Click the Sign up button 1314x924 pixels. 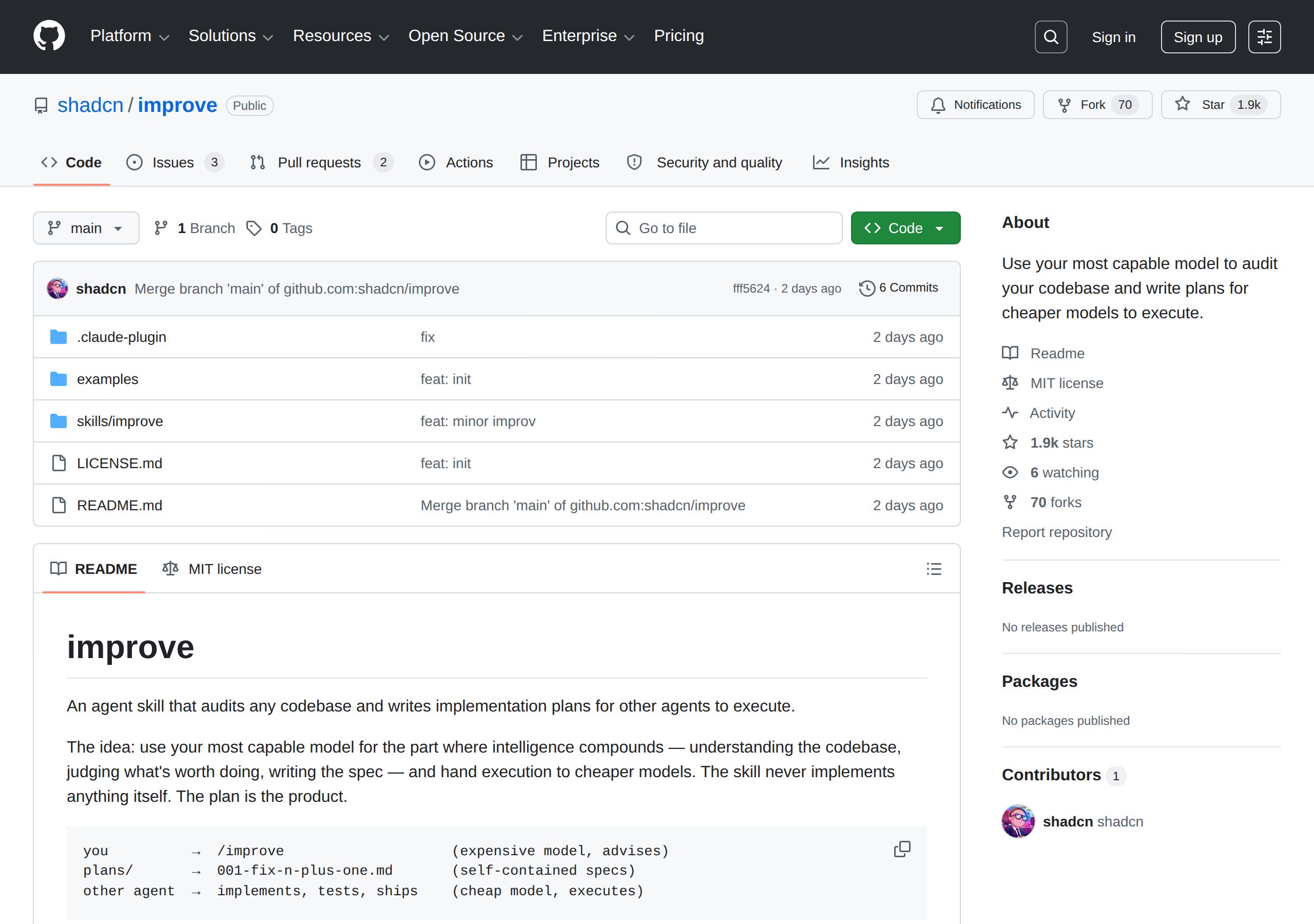[x=1198, y=37]
